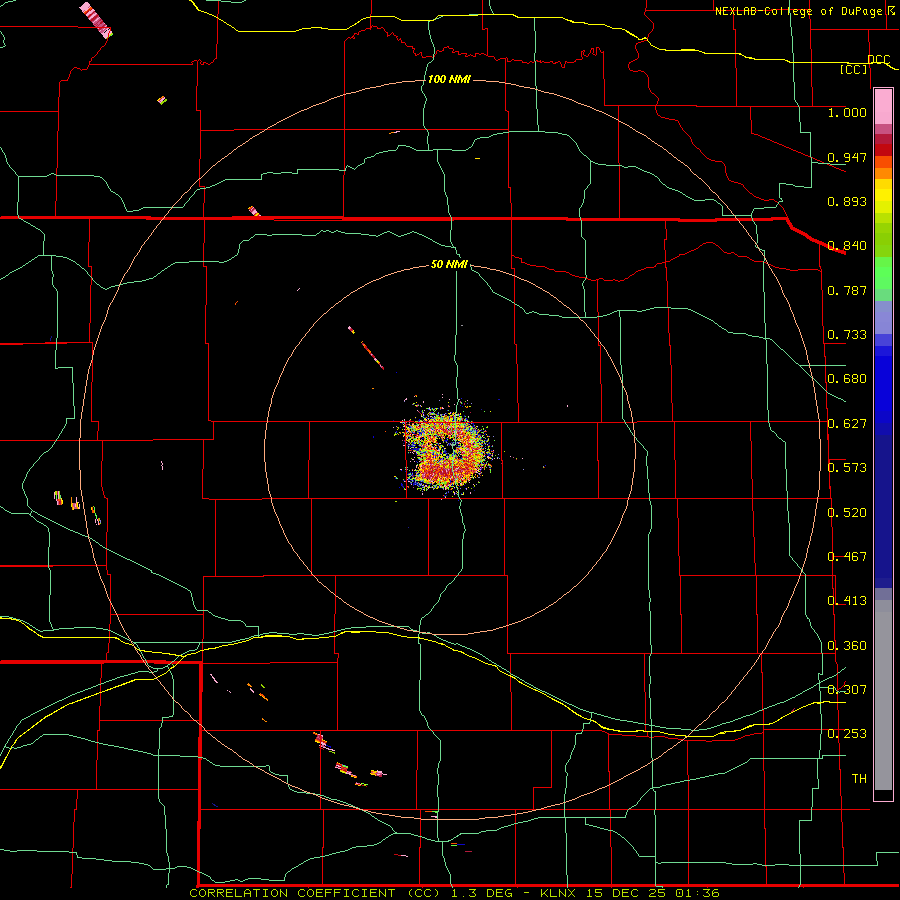Click the 0.467 scale value
The image size is (900, 900).
point(847,557)
